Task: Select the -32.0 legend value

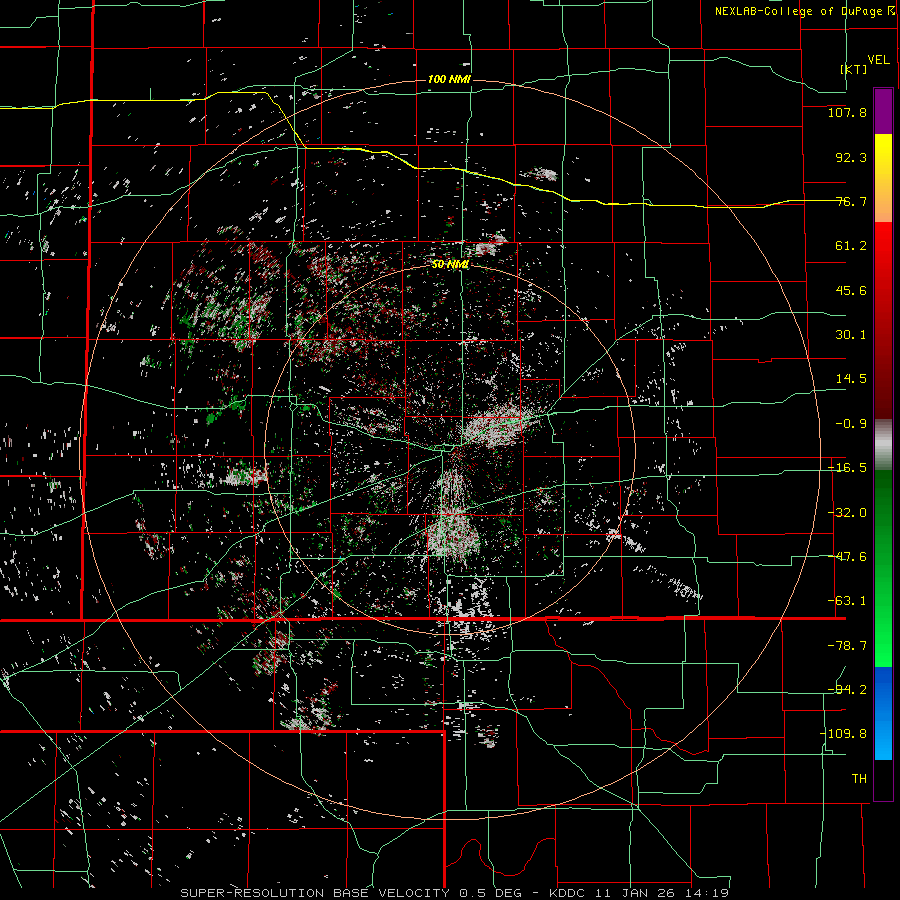Action: [847, 513]
